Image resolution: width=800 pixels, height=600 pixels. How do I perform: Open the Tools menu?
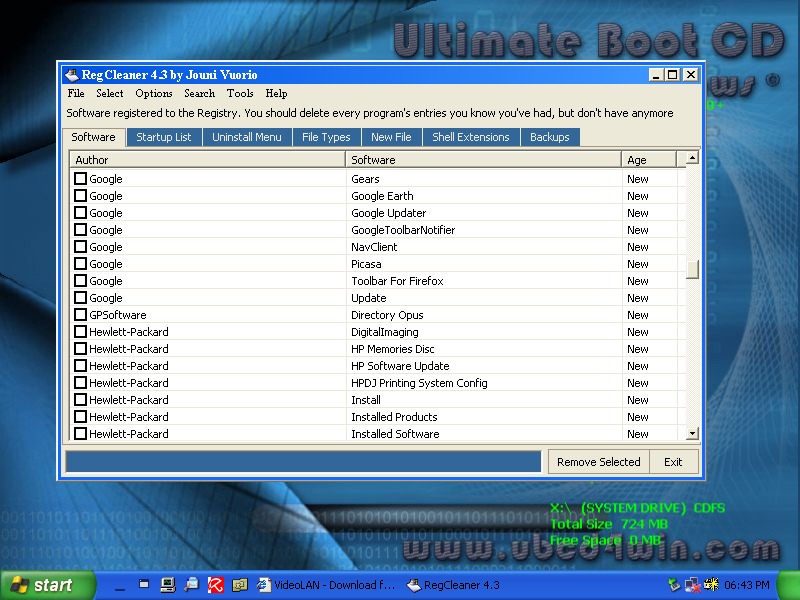240,93
